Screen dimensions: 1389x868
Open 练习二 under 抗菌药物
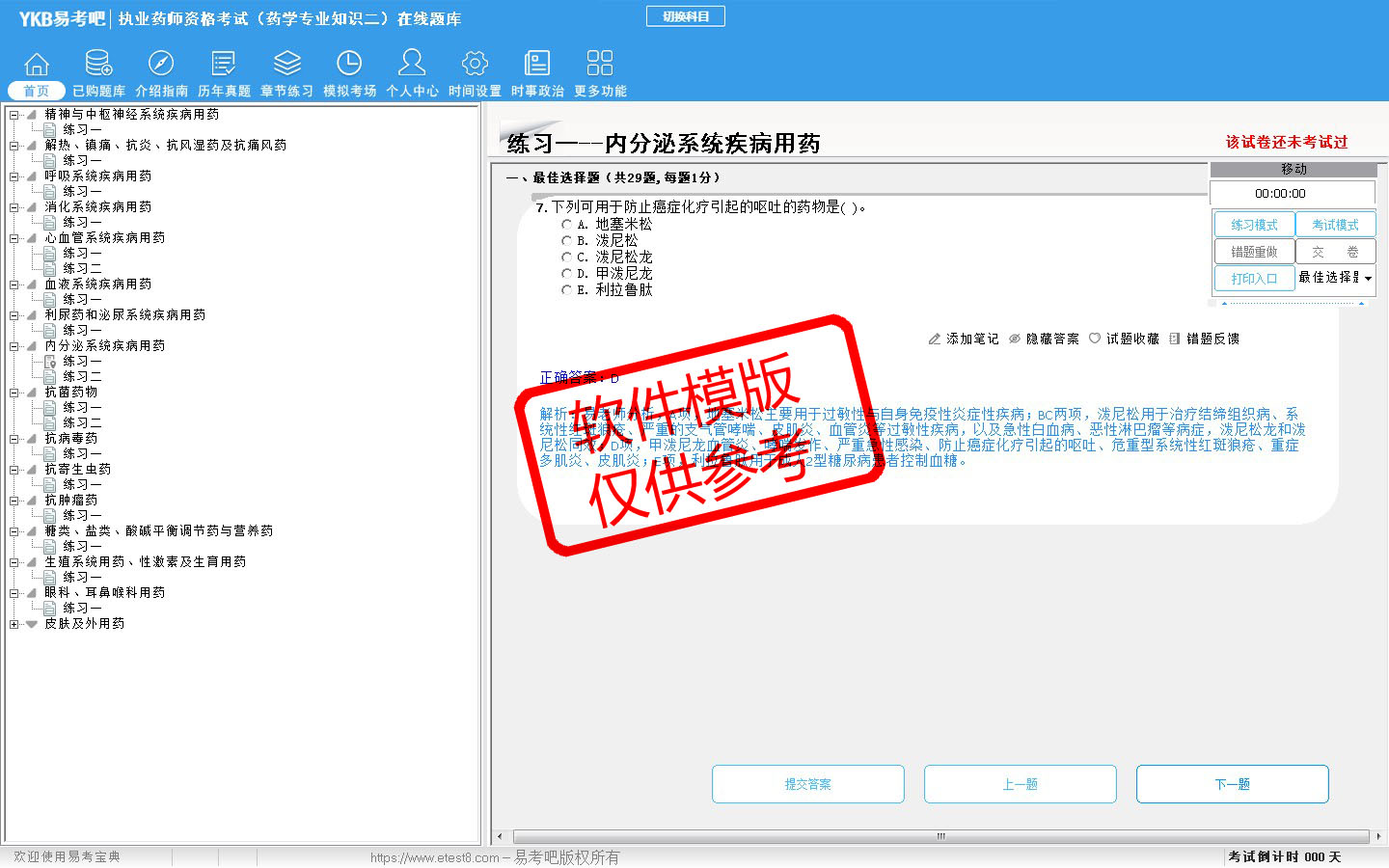point(82,422)
